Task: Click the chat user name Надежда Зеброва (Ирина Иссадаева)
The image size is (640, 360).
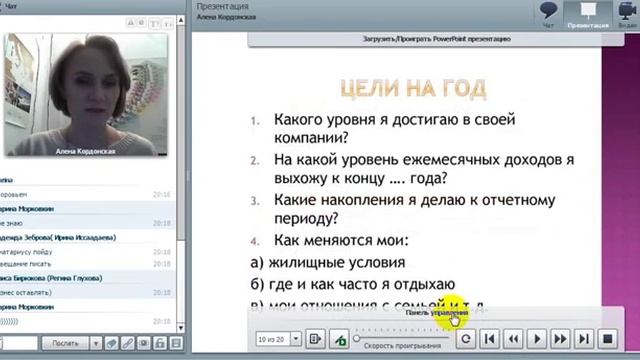Action: [58, 238]
